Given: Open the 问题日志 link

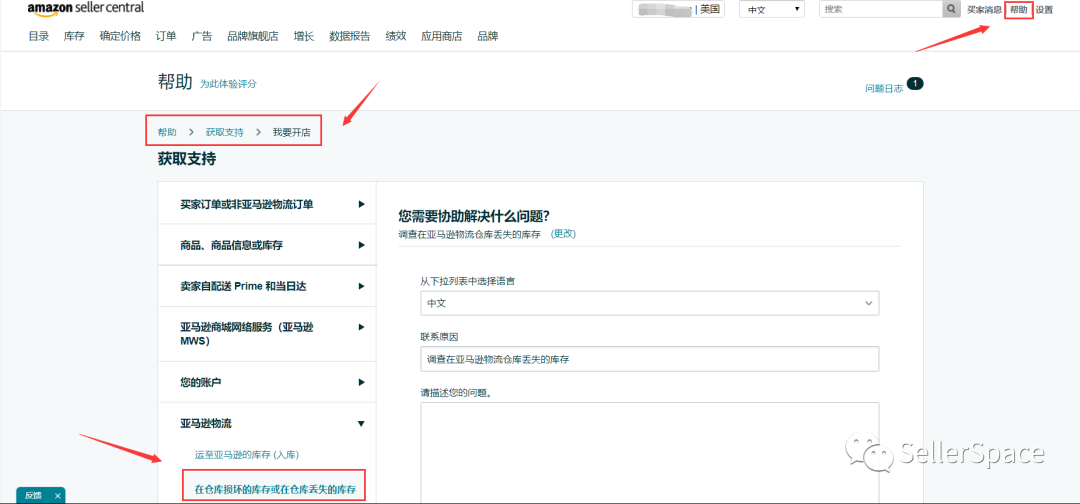Looking at the screenshot, I should point(884,89).
